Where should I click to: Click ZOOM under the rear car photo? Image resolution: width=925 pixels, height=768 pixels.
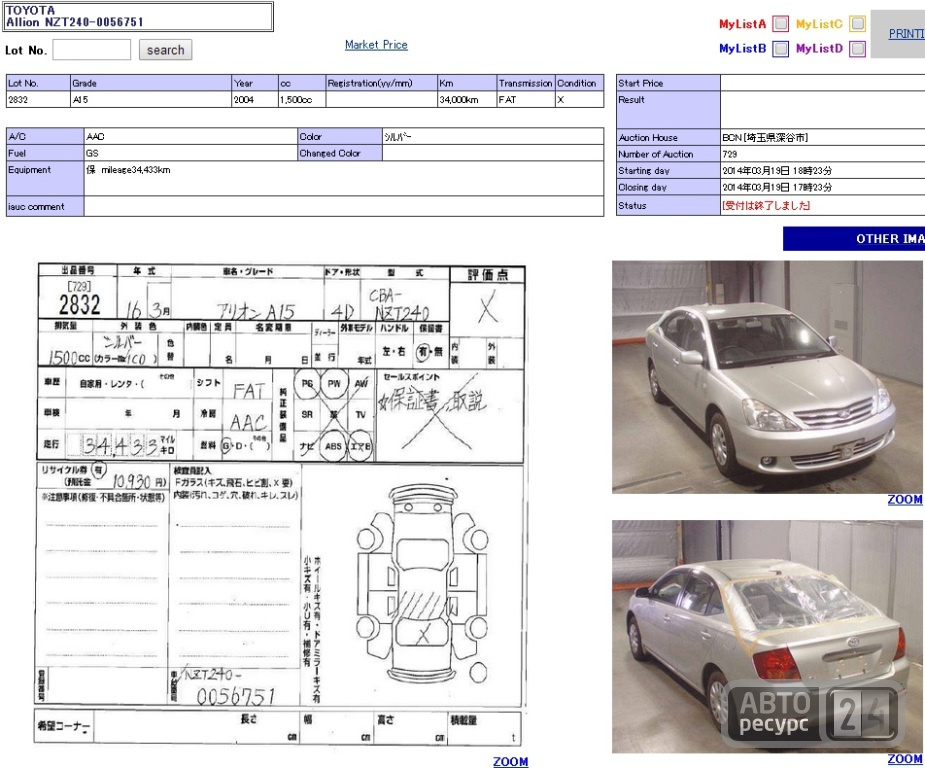click(x=904, y=759)
